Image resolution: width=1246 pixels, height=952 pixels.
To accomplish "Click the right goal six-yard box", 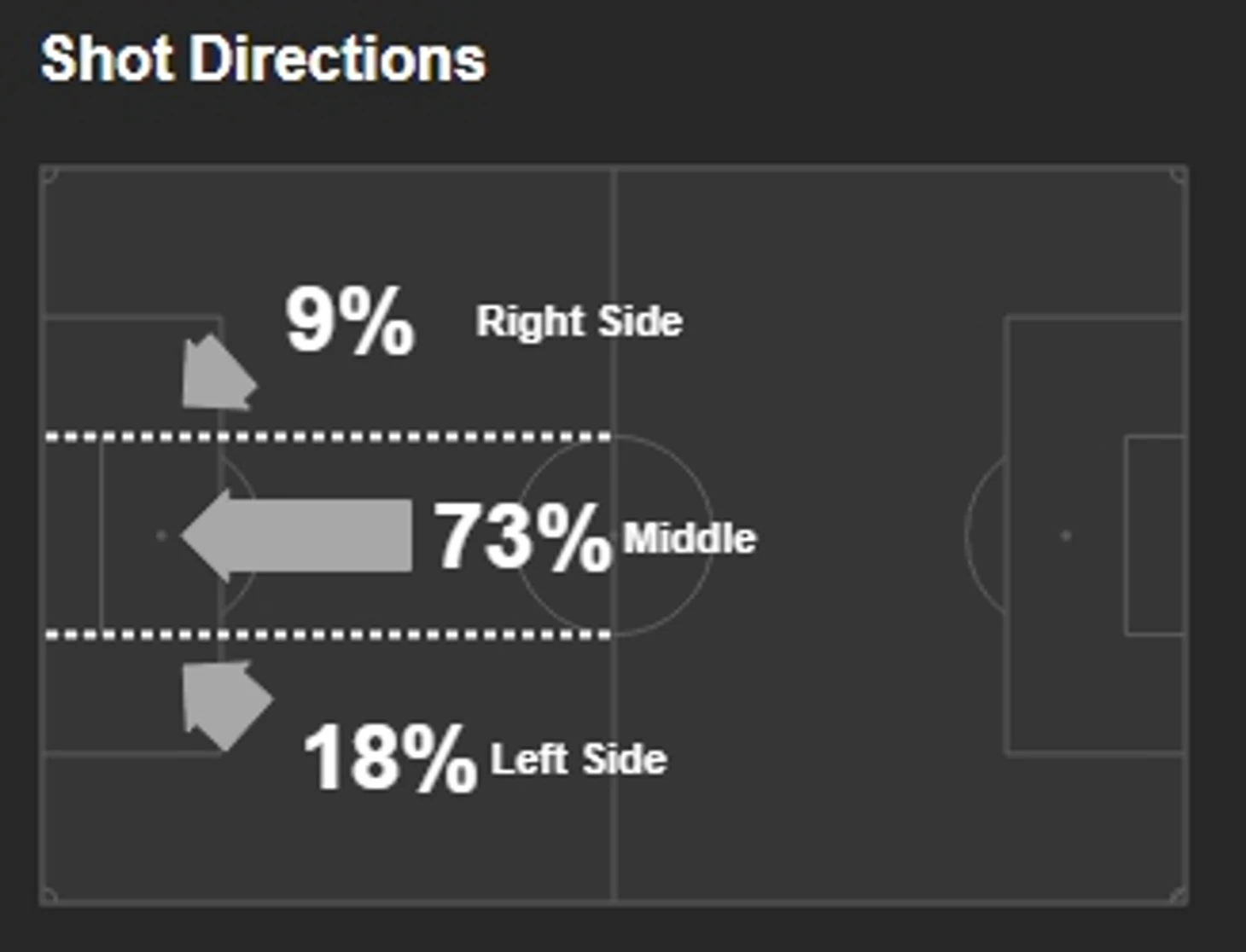I will [1155, 536].
